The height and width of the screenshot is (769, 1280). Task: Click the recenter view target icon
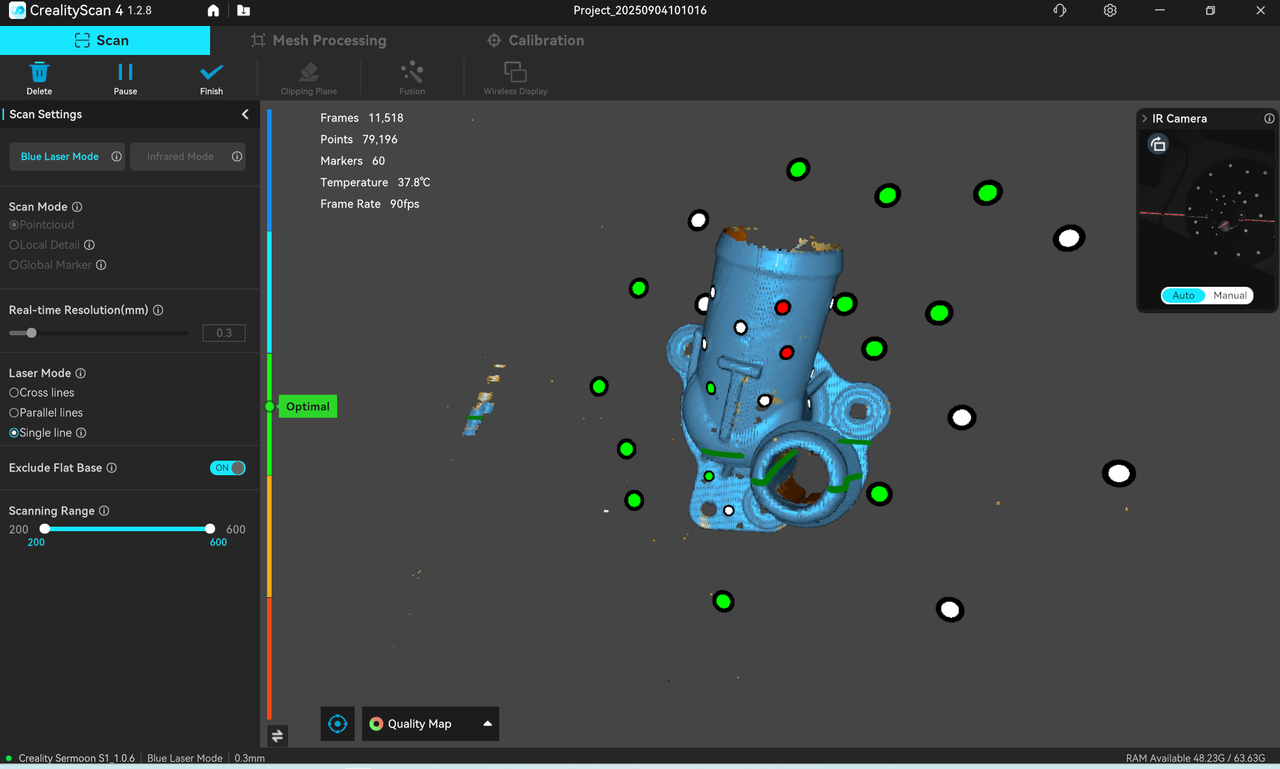338,724
